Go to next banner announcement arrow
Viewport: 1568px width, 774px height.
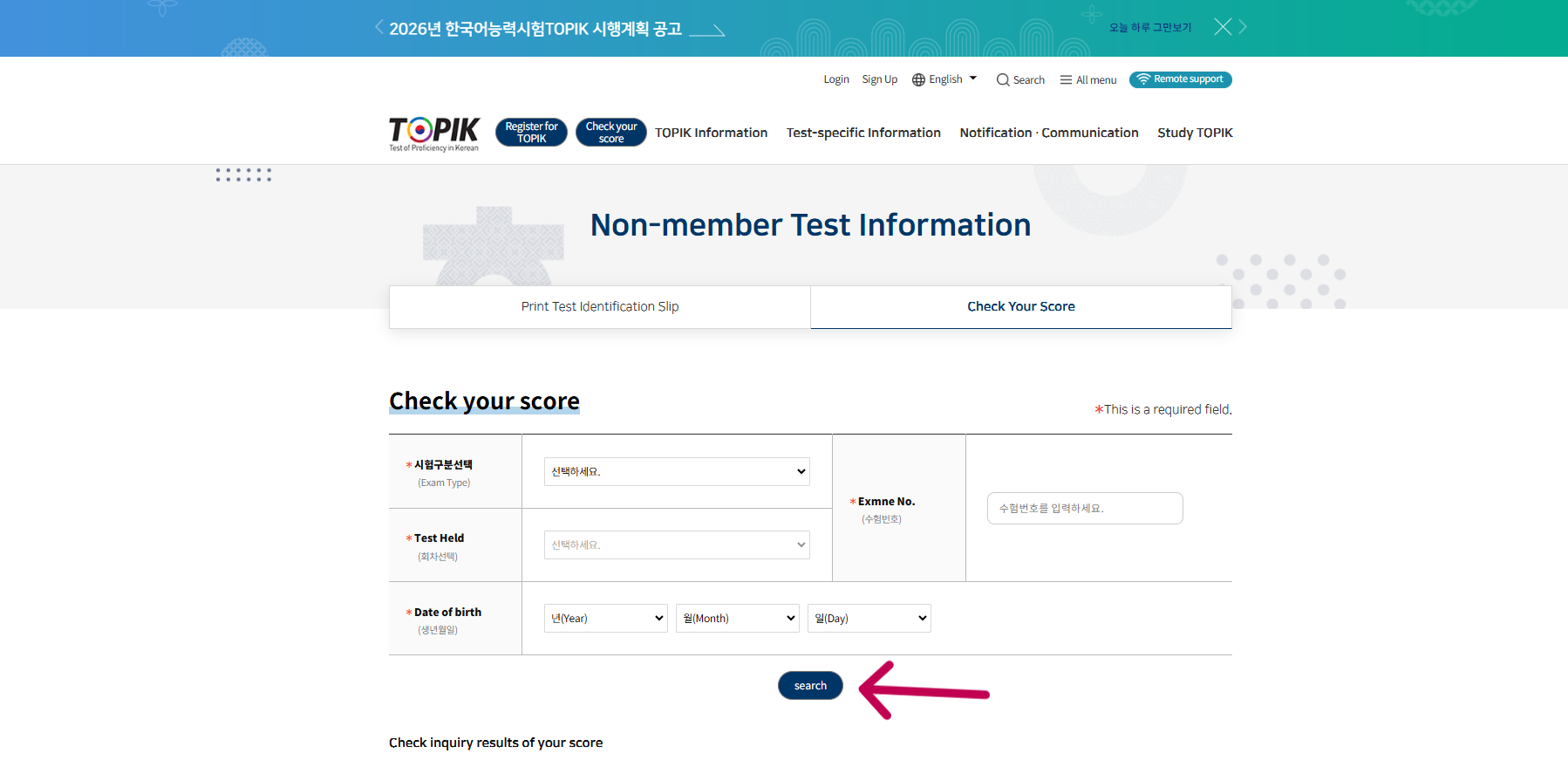tap(1243, 27)
